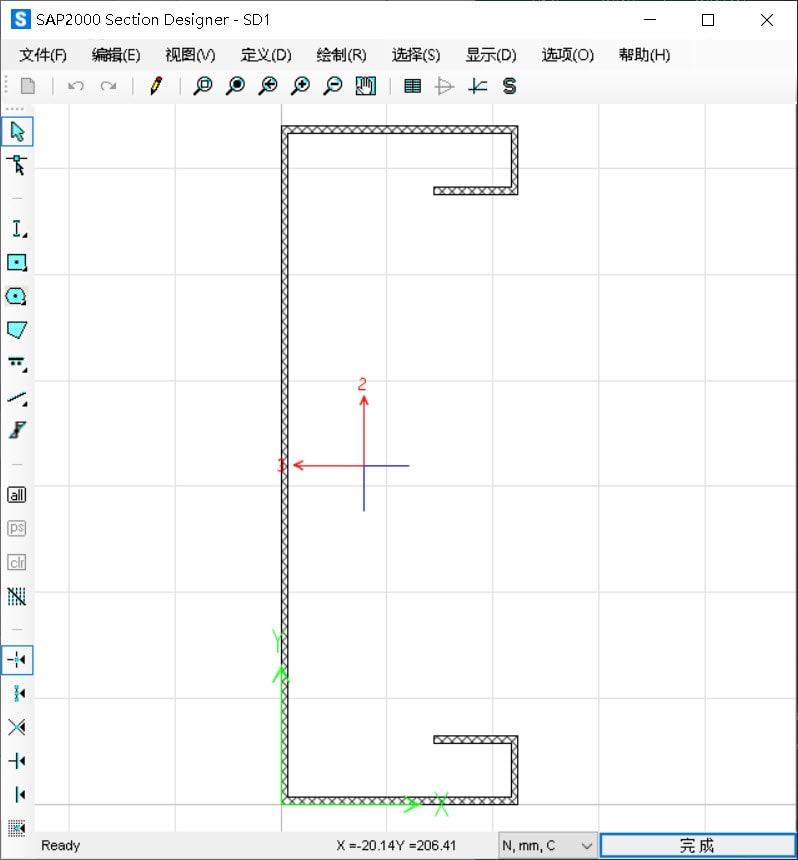798x860 pixels.
Task: Maximize the Section Designer window
Action: [708, 20]
